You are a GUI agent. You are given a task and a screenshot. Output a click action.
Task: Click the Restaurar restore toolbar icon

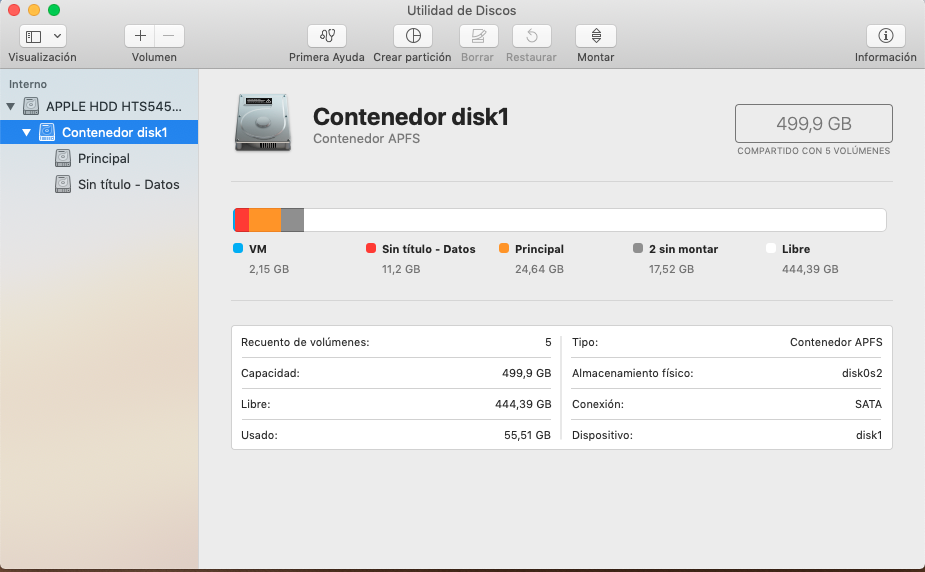point(531,36)
